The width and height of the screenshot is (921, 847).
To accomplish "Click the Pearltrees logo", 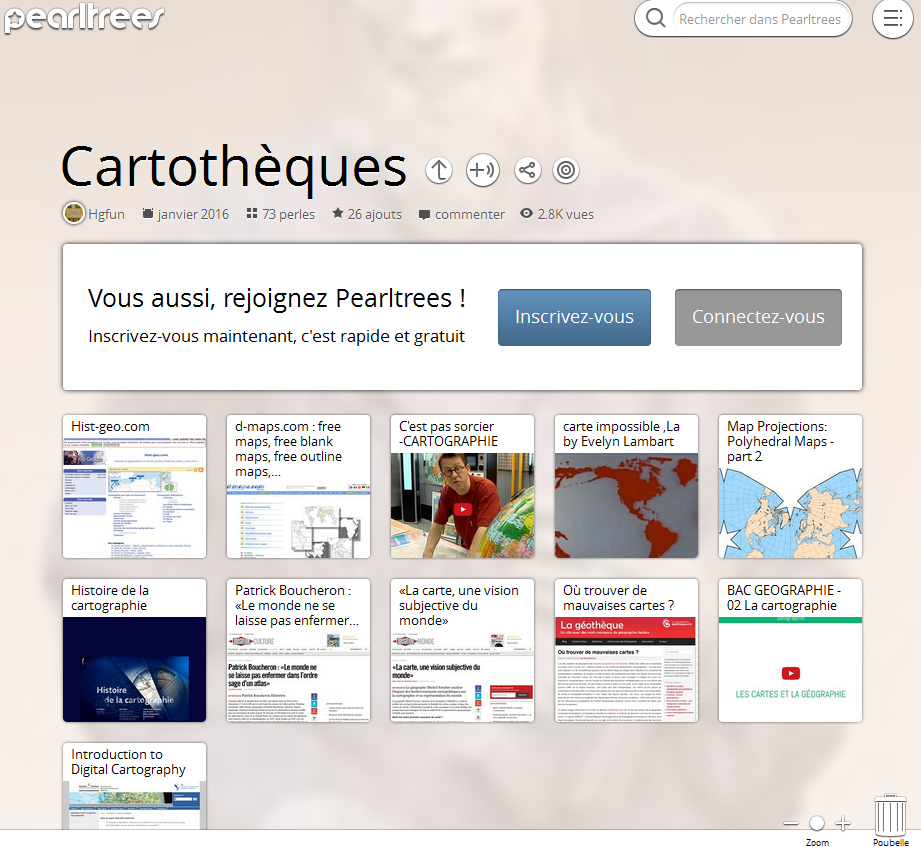I will pos(84,18).
